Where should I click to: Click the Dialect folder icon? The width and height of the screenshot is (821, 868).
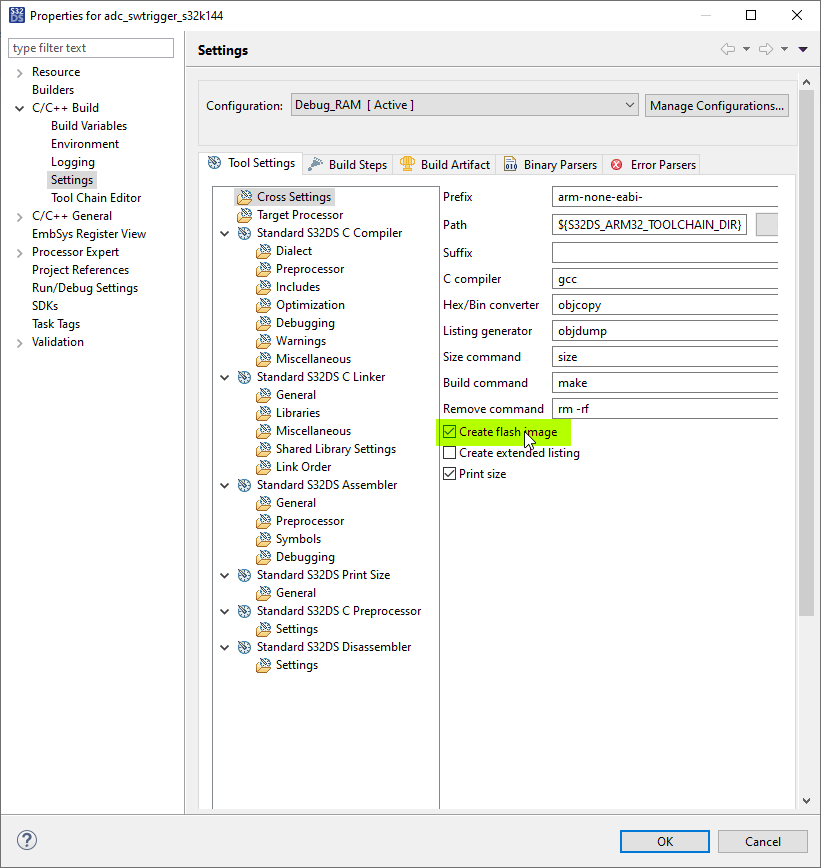264,251
